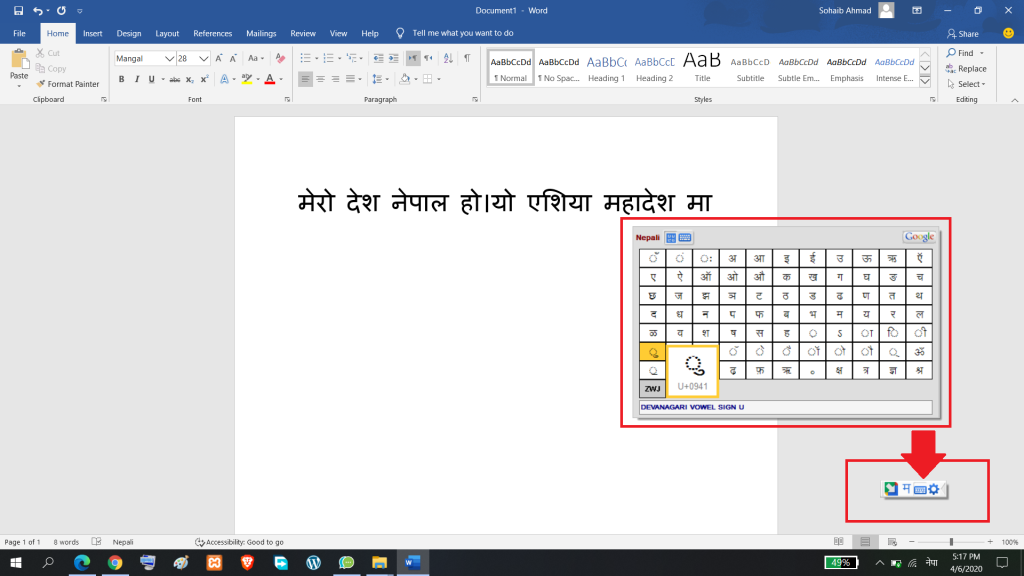Viewport: 1024px width, 576px height.
Task: Select Devanagari vowel sign U key
Action: (x=652, y=352)
